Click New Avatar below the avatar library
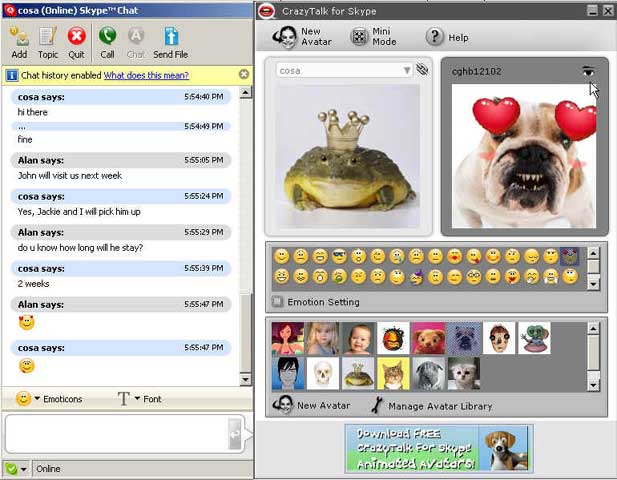 (x=311, y=405)
